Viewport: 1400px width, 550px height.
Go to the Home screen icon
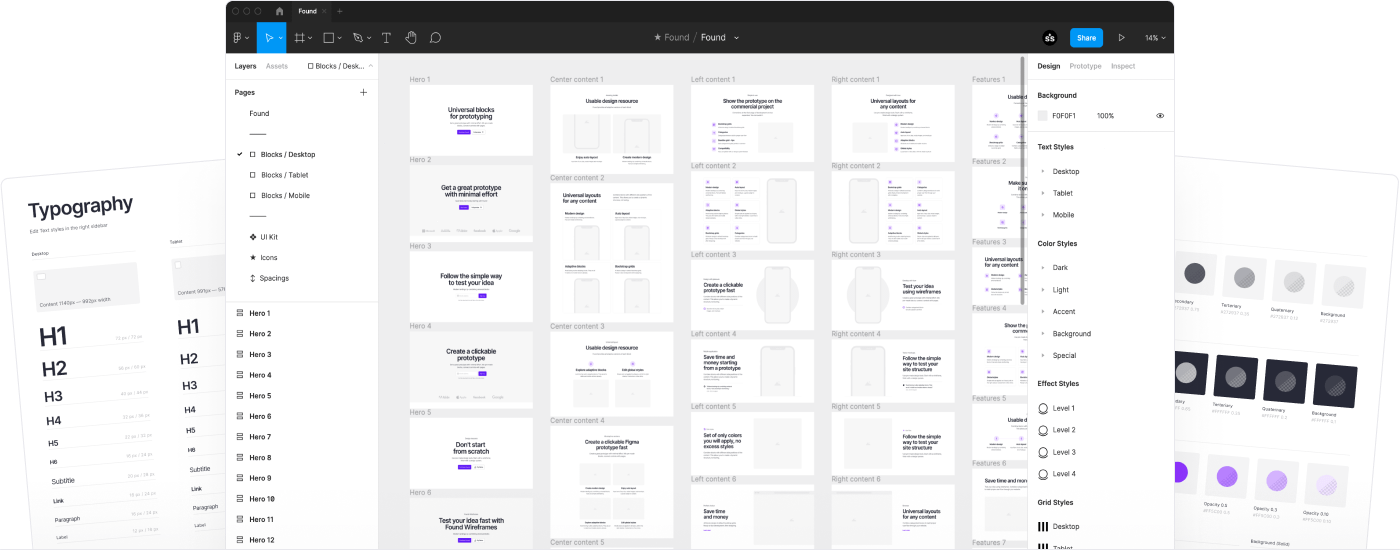(279, 11)
